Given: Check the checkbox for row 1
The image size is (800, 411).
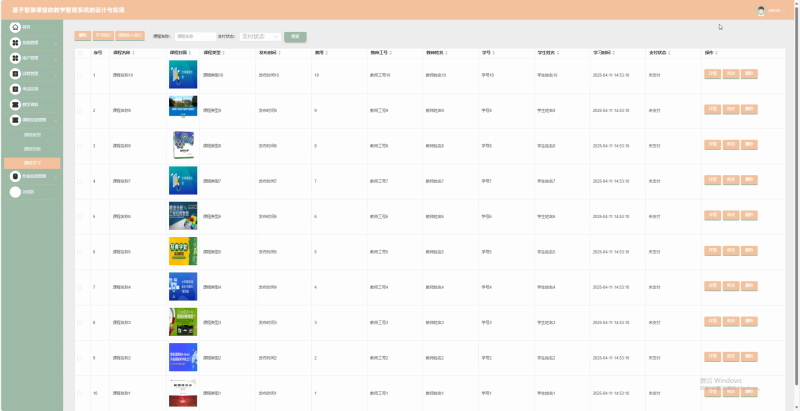Looking at the screenshot, I should (x=80, y=75).
